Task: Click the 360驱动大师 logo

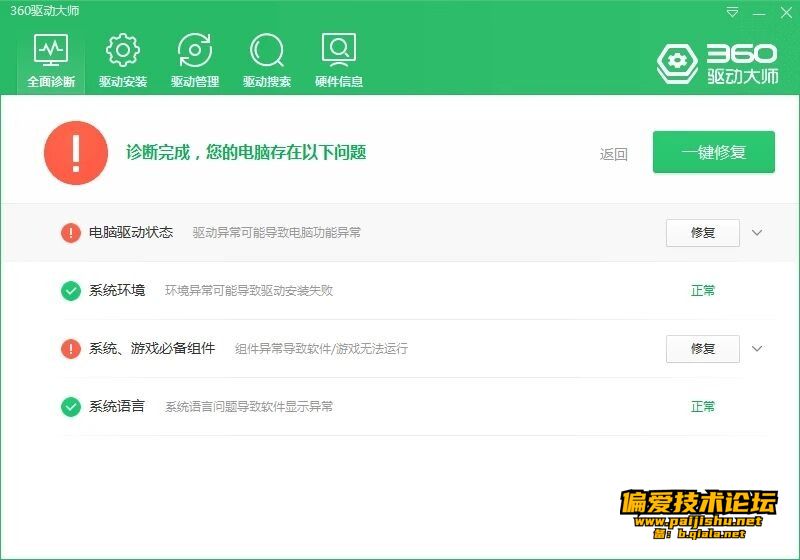Action: click(x=717, y=64)
